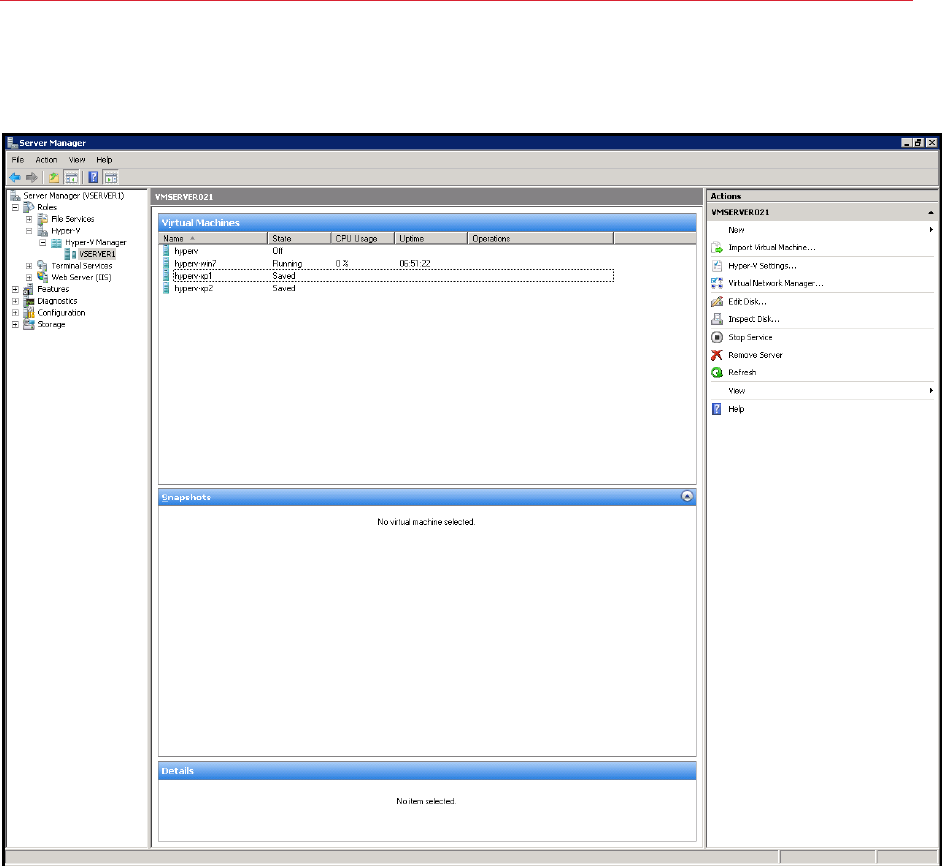
Task: Click the Edit Disk action link
Action: pos(747,302)
